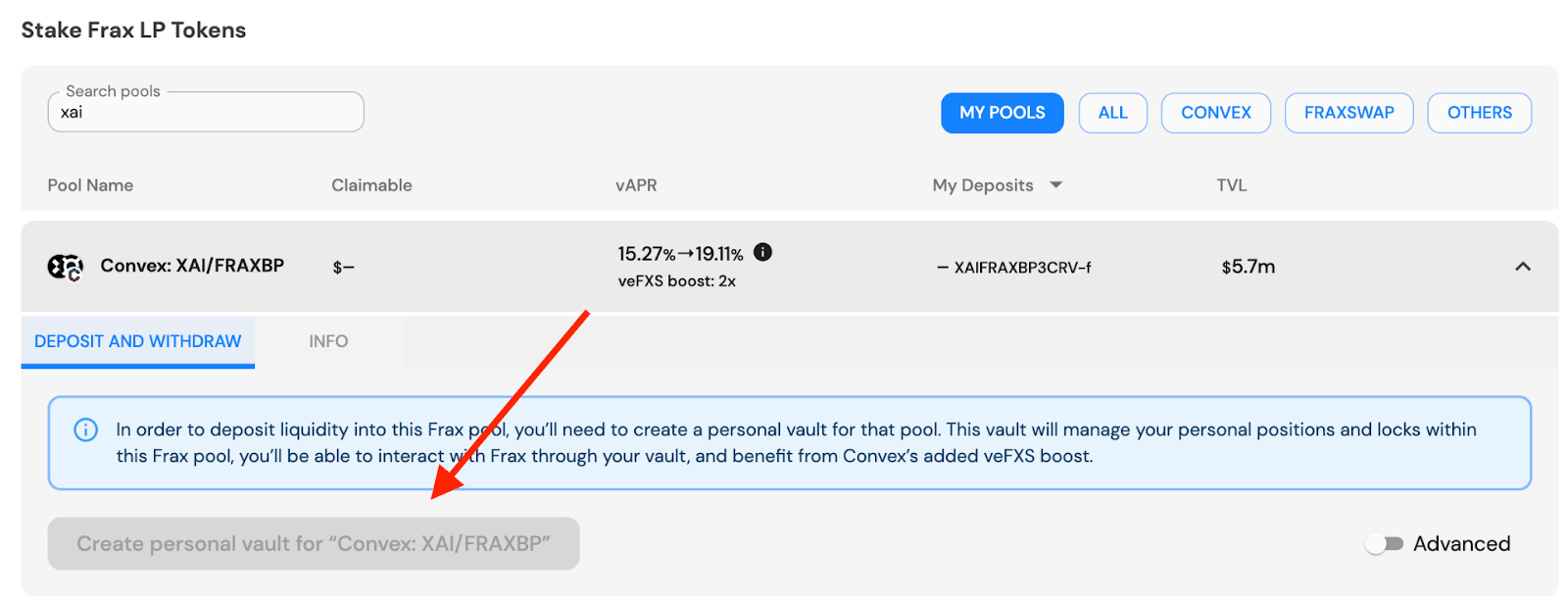
Task: Click the Claimable column header
Action: point(371,185)
